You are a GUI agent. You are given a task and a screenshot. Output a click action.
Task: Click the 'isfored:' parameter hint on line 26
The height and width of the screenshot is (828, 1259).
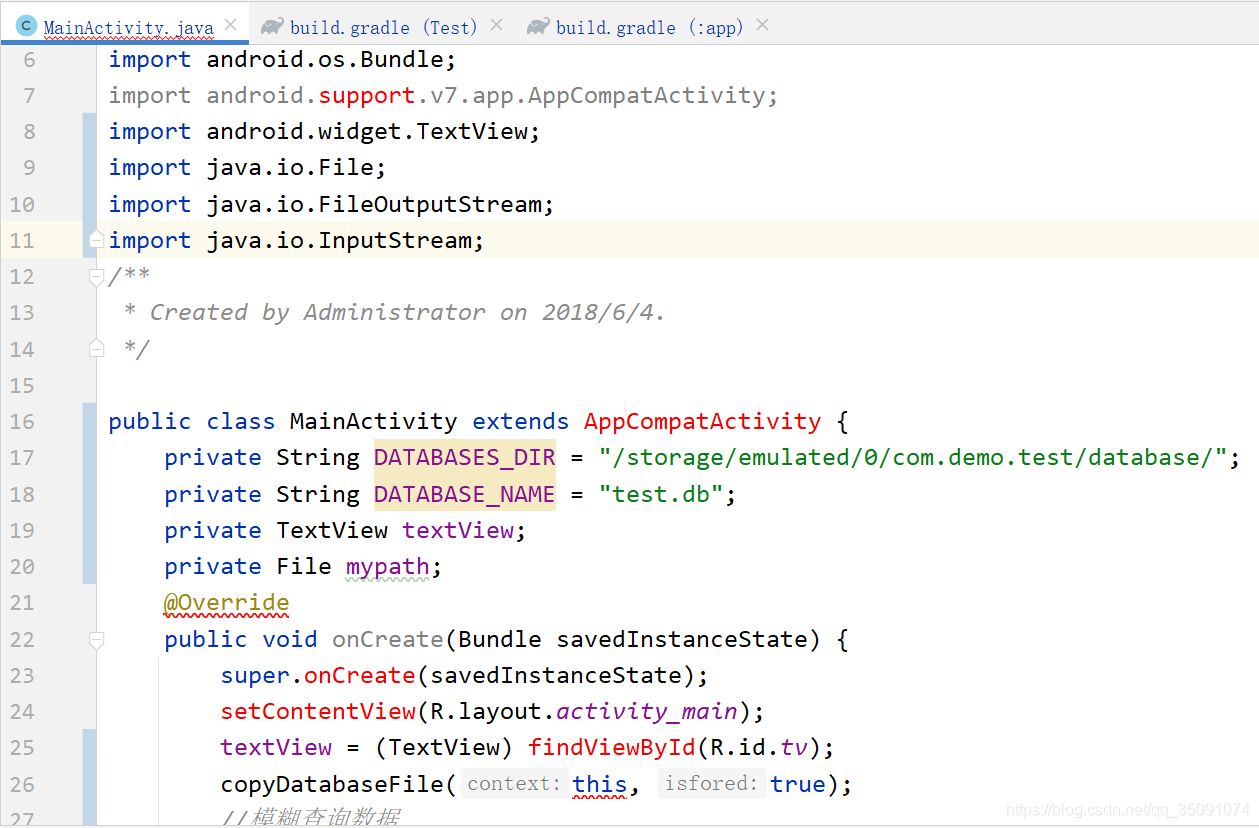[x=711, y=784]
